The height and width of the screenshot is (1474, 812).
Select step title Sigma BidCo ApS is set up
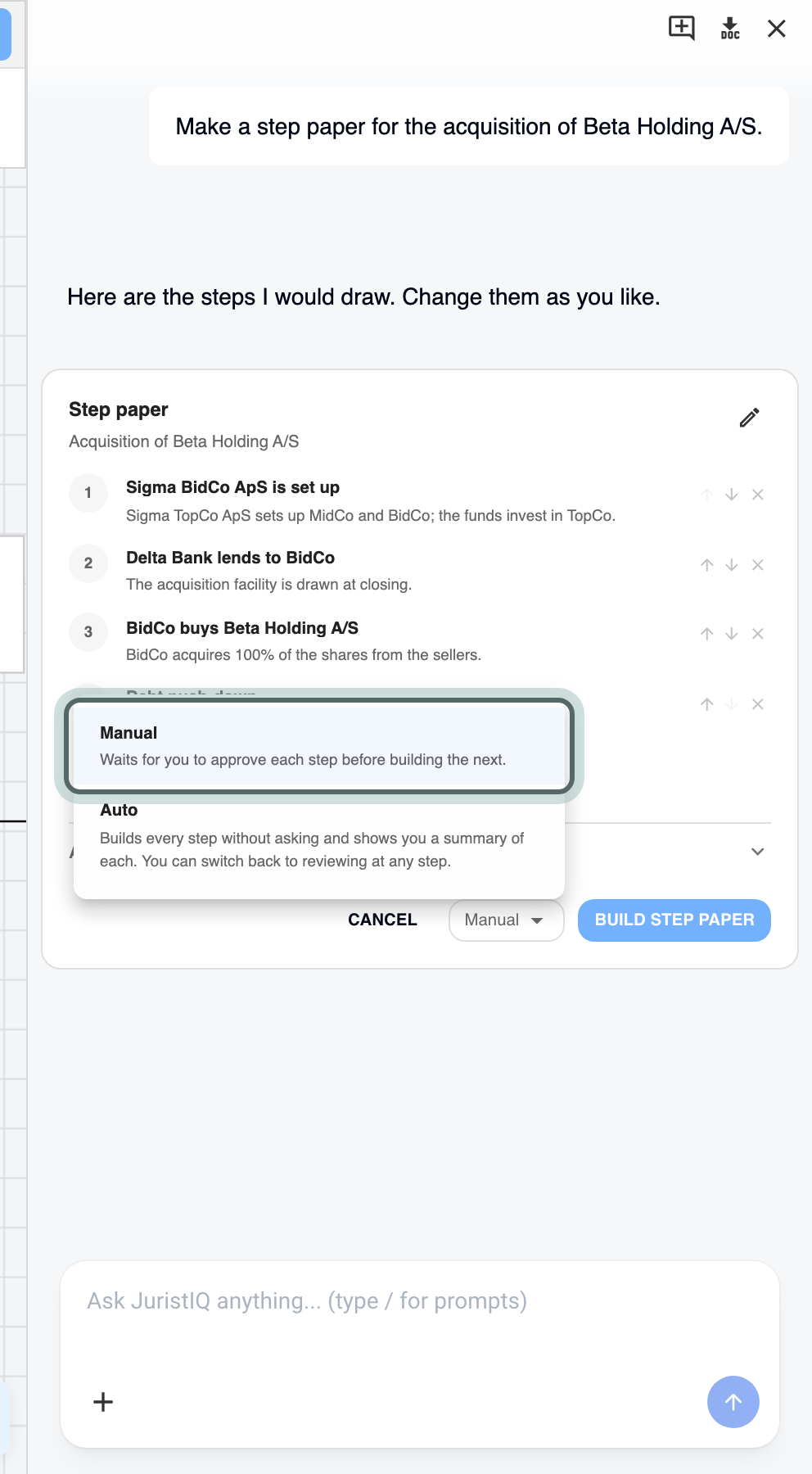[232, 487]
